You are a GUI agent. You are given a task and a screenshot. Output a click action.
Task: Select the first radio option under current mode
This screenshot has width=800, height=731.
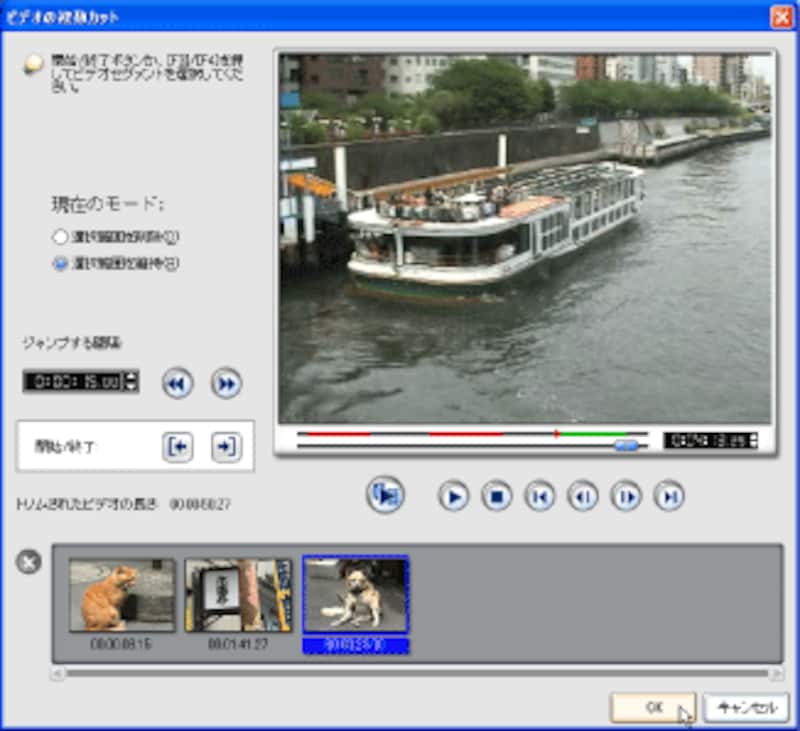[x=61, y=237]
